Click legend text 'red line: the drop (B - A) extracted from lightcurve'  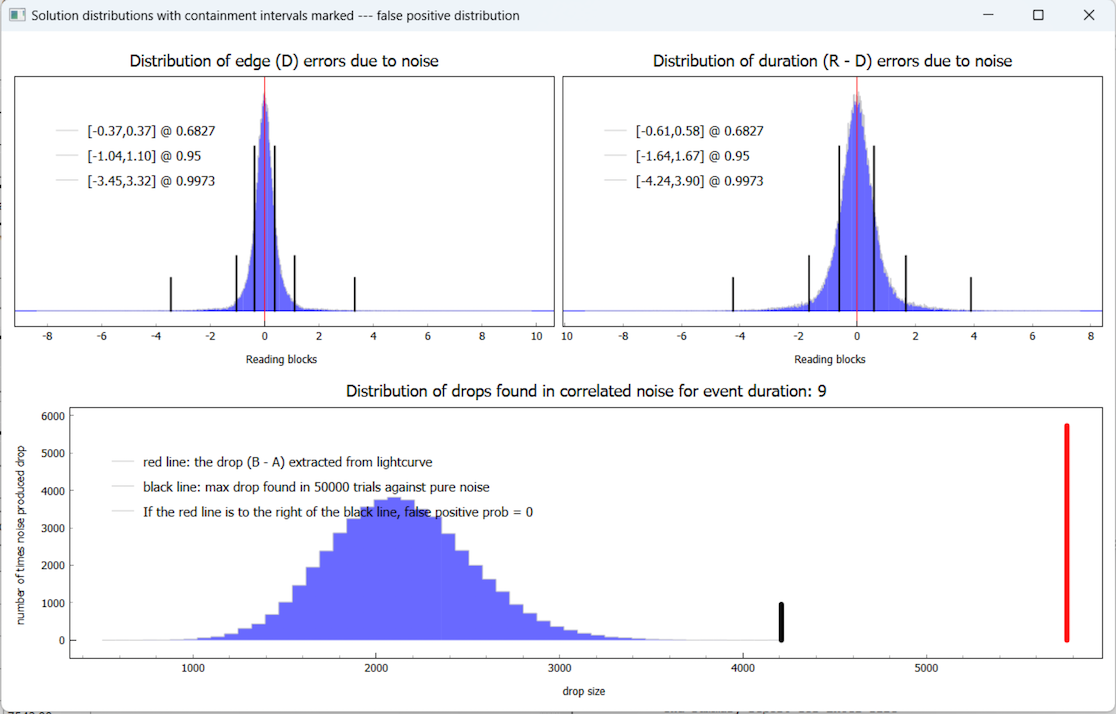pyautogui.click(x=288, y=462)
